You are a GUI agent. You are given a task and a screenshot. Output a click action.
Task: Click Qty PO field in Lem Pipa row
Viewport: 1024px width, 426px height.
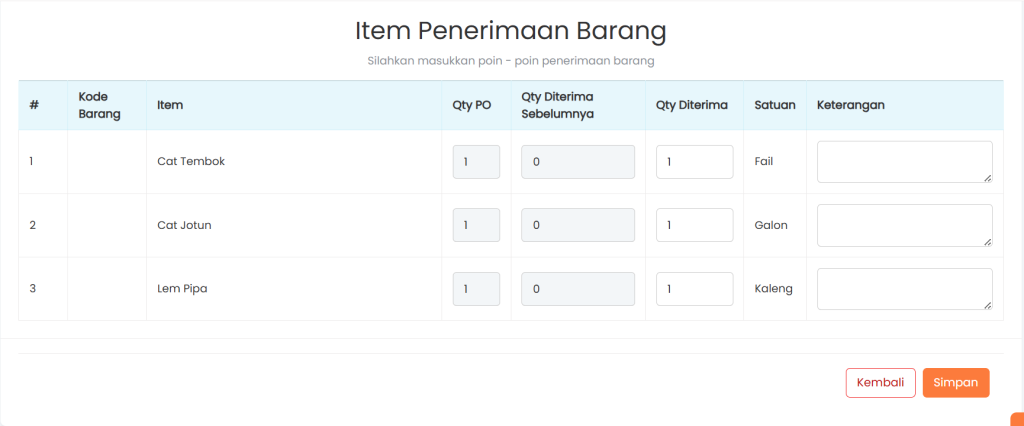476,289
